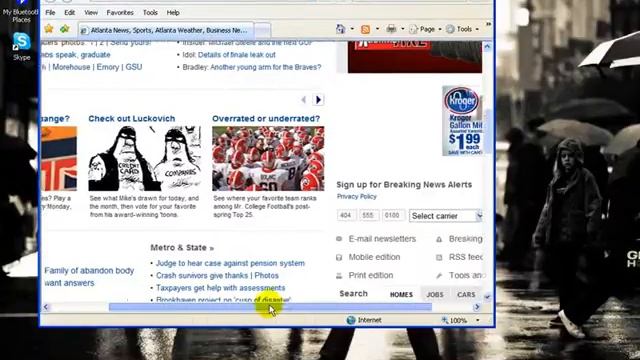Click the Internet zone globe in status bar
The image size is (640, 360).
tap(351, 320)
